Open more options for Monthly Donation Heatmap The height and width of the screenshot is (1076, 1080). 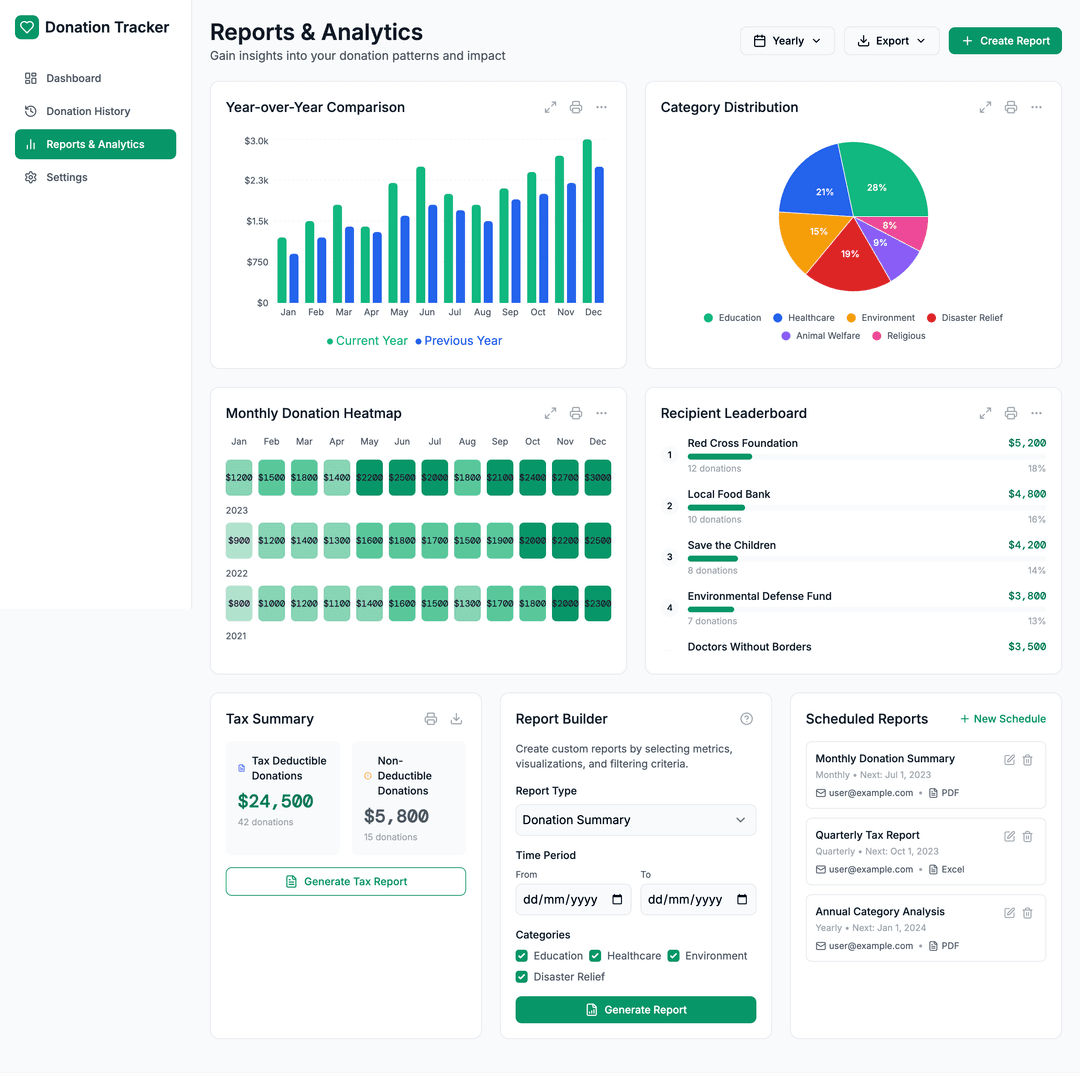point(601,413)
